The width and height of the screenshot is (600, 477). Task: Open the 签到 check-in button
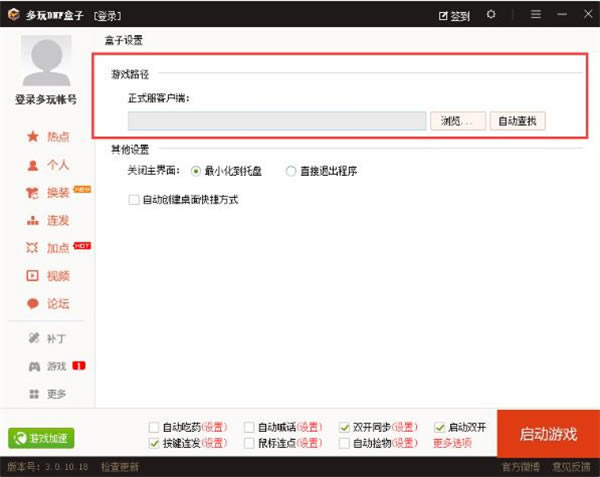454,16
